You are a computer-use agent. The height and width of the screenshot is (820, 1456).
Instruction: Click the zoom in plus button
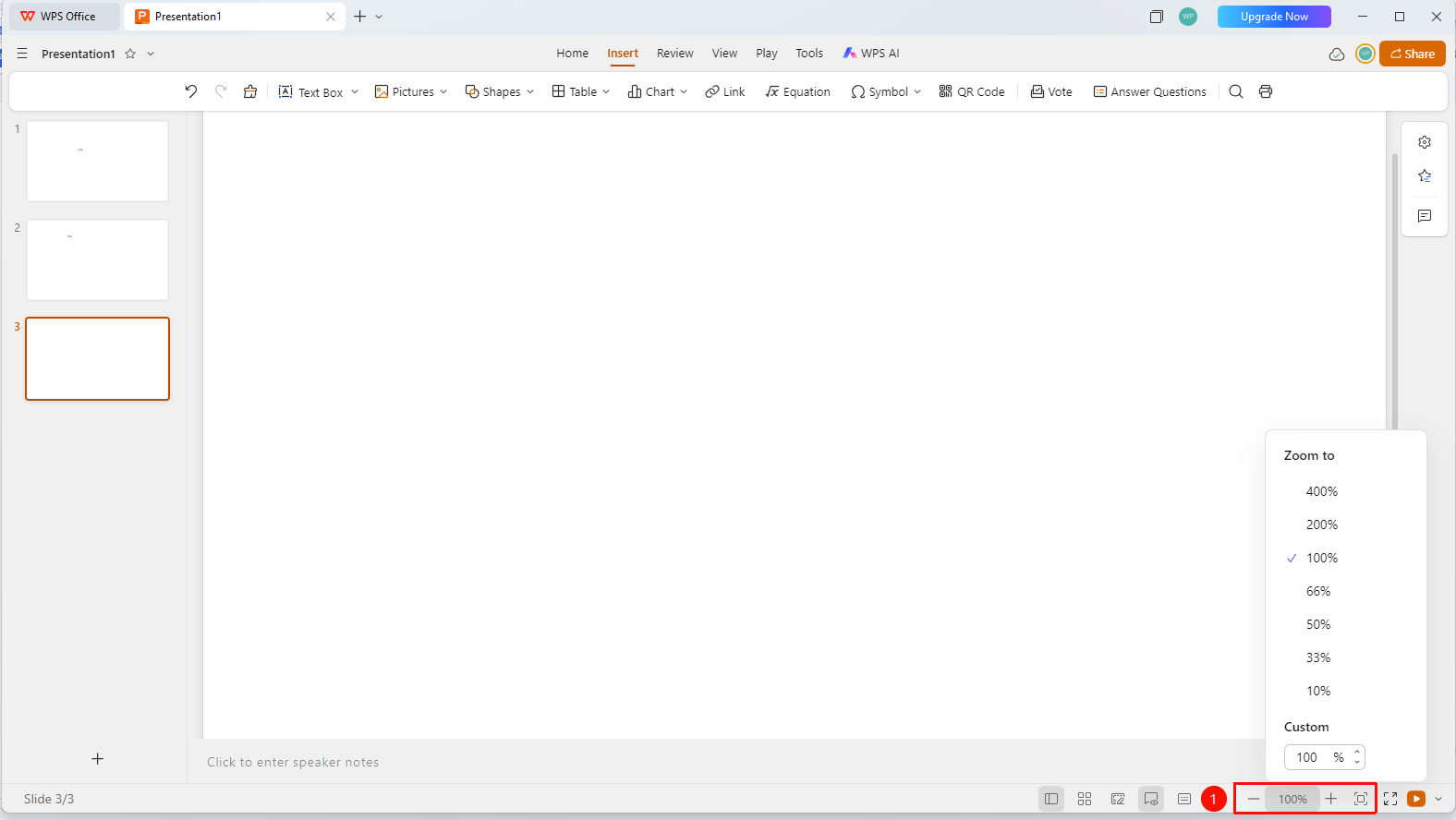[1330, 799]
